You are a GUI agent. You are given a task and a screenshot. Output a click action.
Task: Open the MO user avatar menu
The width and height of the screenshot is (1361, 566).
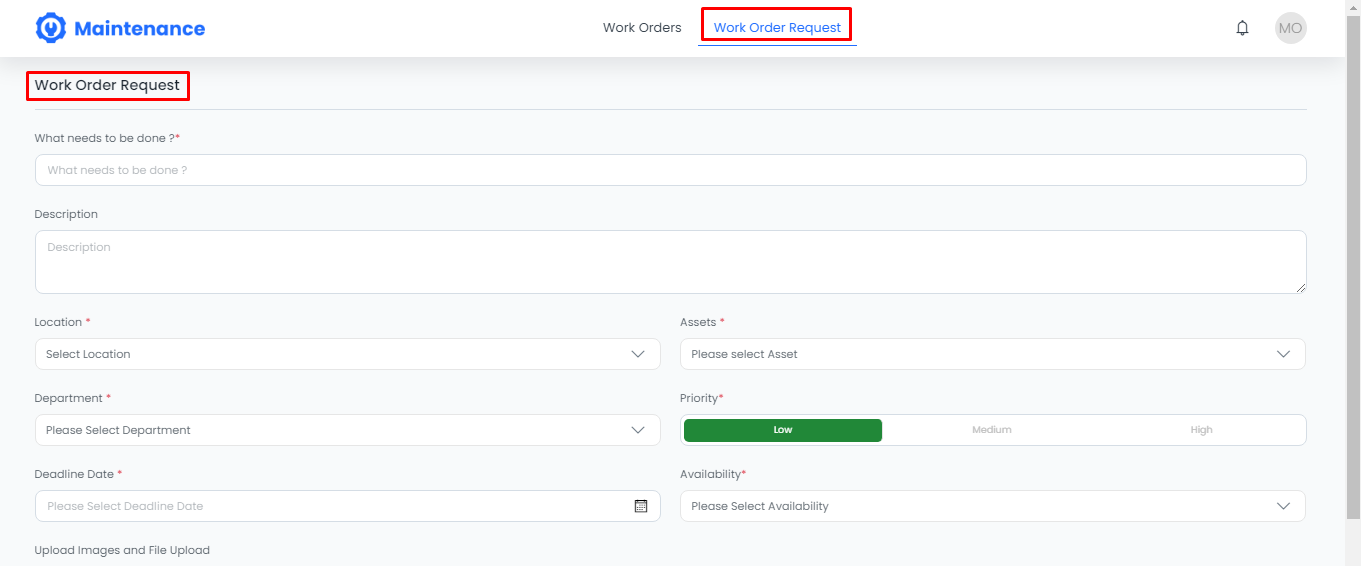(x=1290, y=28)
